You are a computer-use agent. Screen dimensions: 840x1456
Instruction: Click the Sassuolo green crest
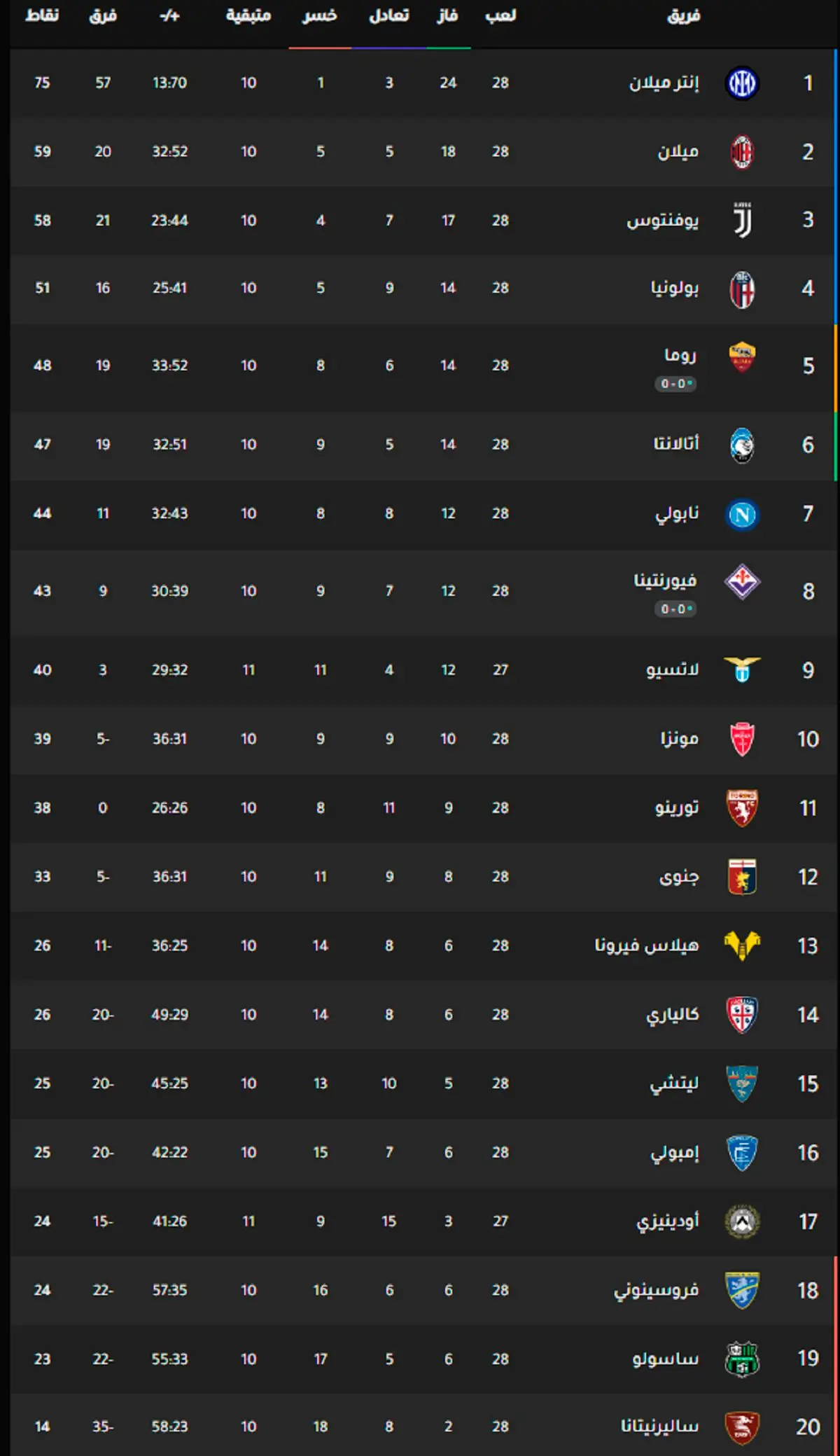[742, 1359]
